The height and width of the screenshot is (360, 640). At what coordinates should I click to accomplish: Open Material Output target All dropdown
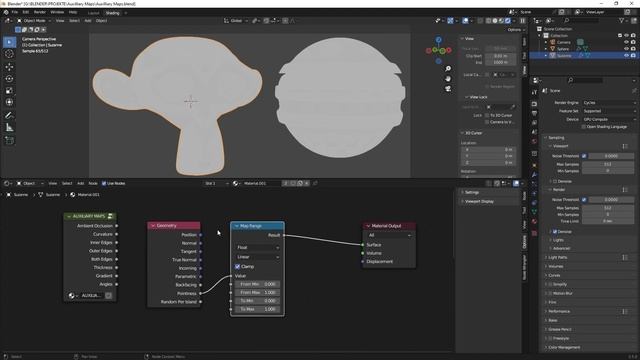click(x=389, y=236)
